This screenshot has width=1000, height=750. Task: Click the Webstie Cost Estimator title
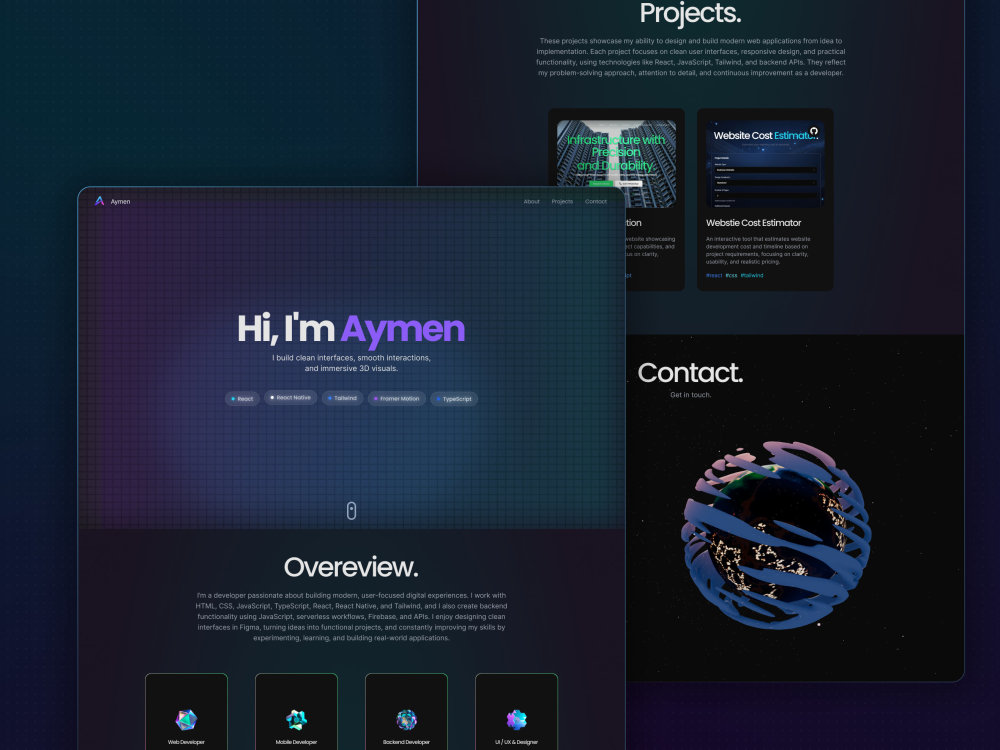pos(753,223)
